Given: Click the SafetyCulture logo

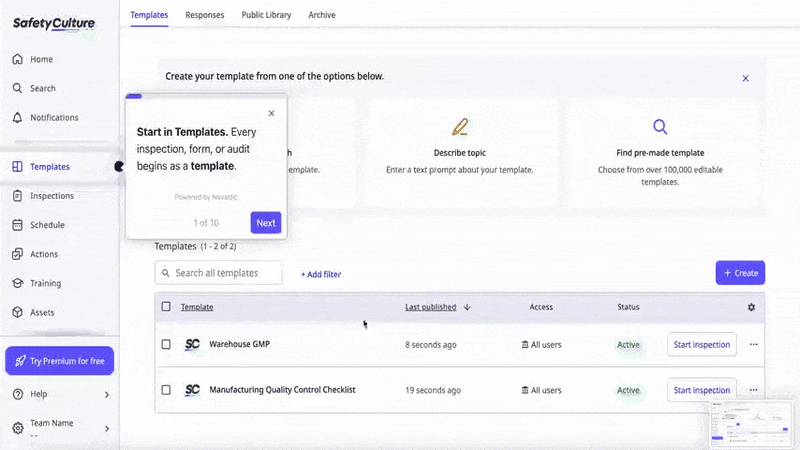Looking at the screenshot, I should (54, 23).
